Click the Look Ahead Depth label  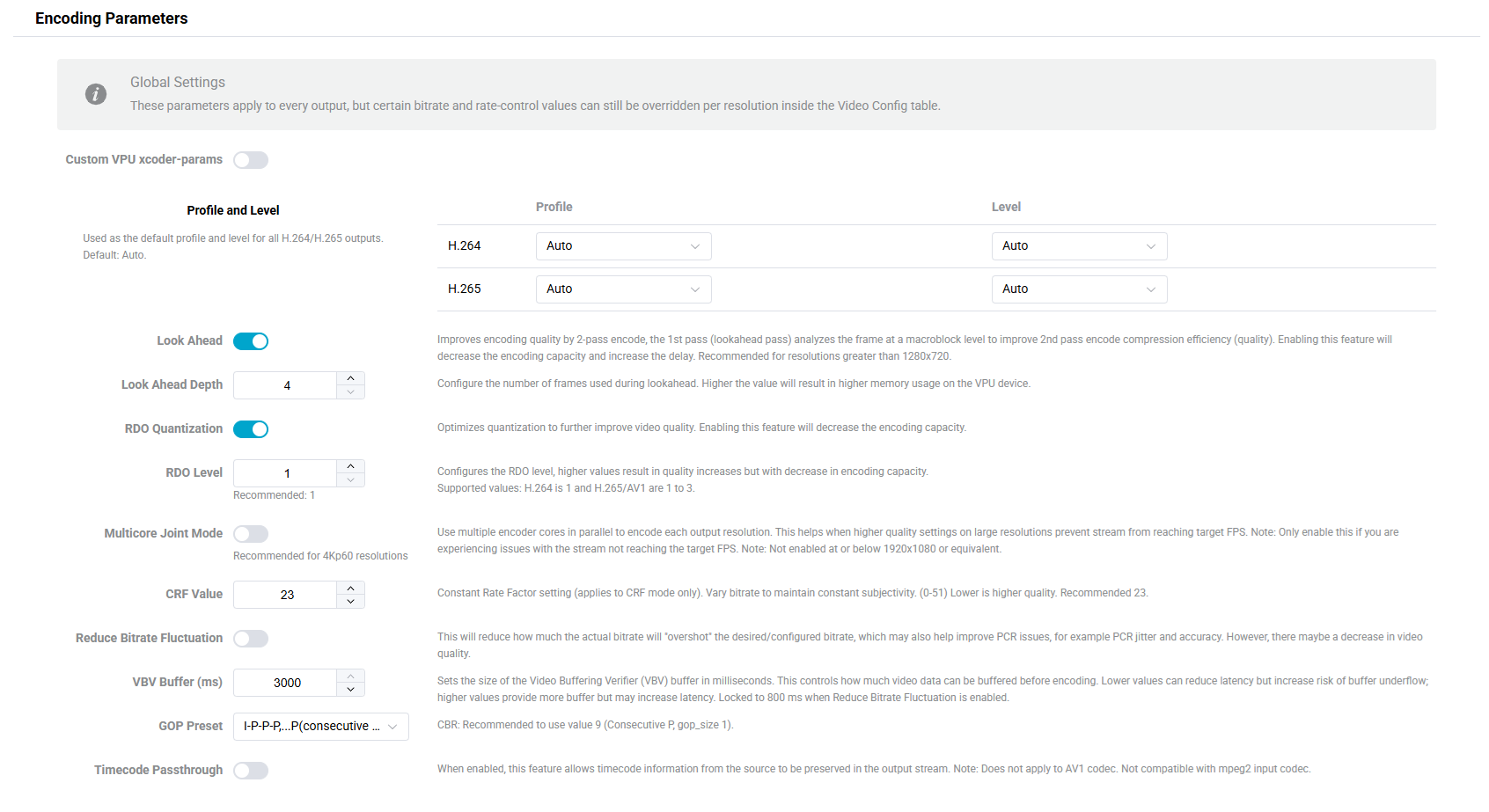coord(172,384)
